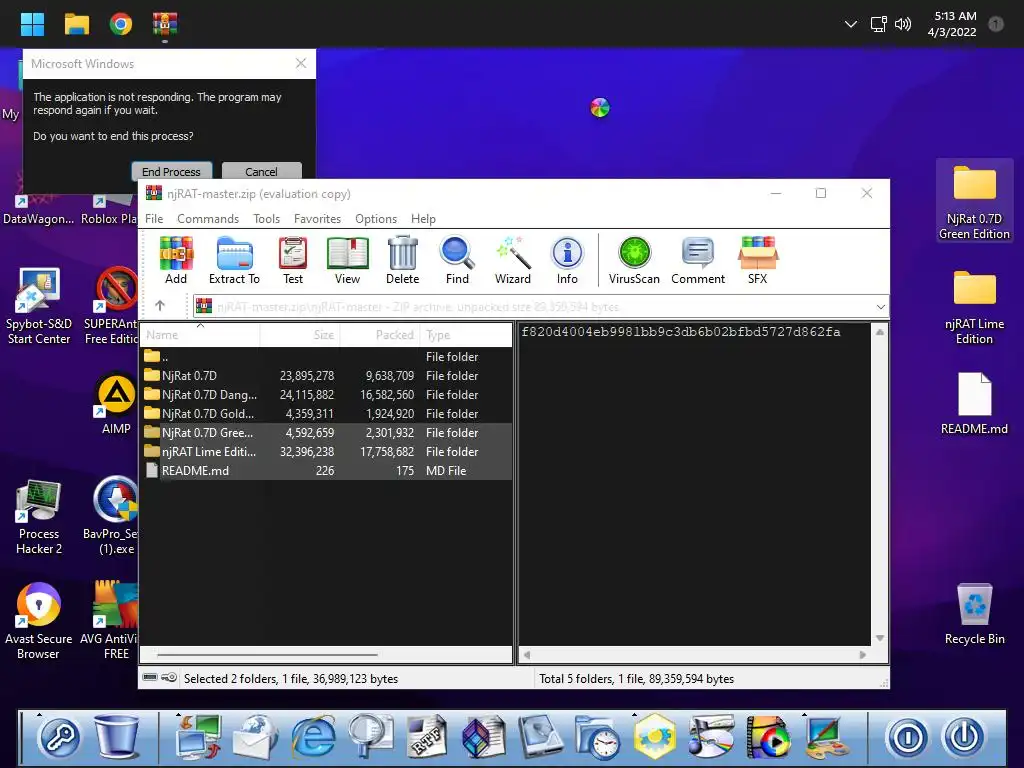The width and height of the screenshot is (1024, 768).
Task: Click the comment pane scroll left arrow
Action: pyautogui.click(x=527, y=654)
